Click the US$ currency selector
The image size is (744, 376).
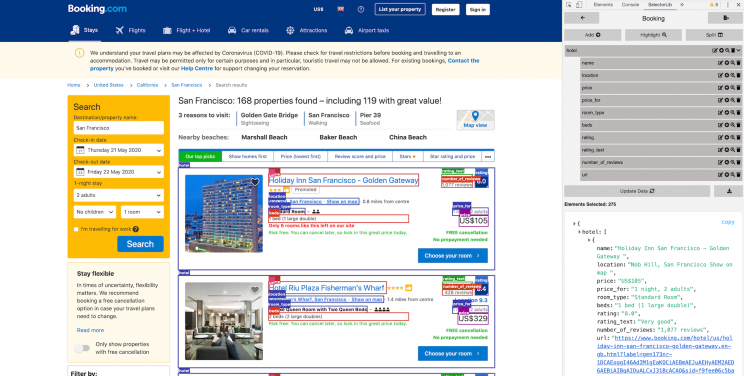click(318, 9)
